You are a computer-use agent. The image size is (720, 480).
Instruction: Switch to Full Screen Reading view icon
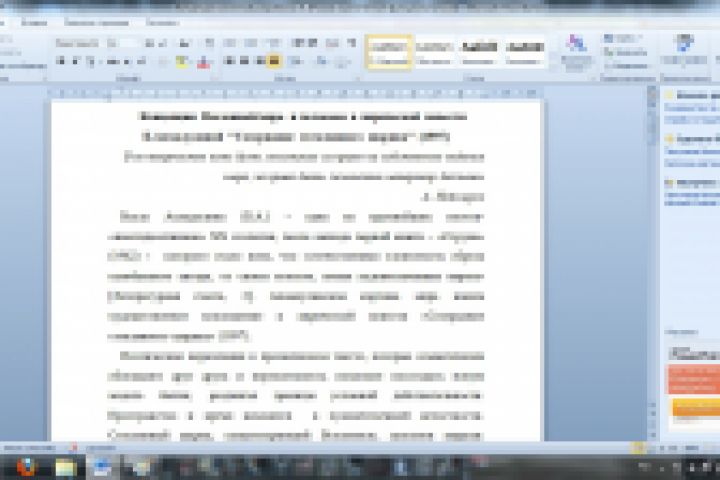[x=652, y=447]
